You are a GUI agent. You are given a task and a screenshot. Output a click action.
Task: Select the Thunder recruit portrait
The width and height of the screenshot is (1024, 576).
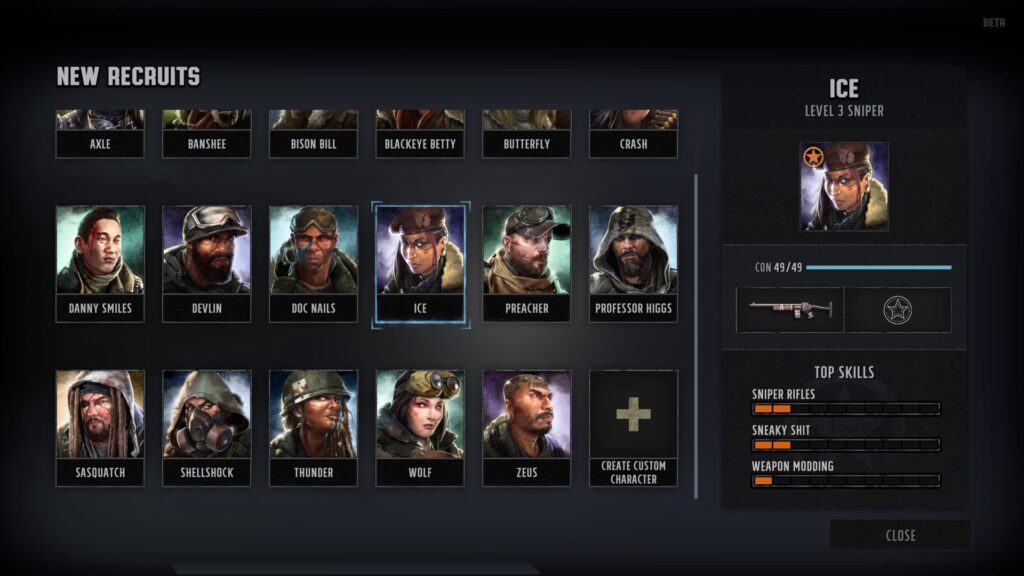pos(313,428)
